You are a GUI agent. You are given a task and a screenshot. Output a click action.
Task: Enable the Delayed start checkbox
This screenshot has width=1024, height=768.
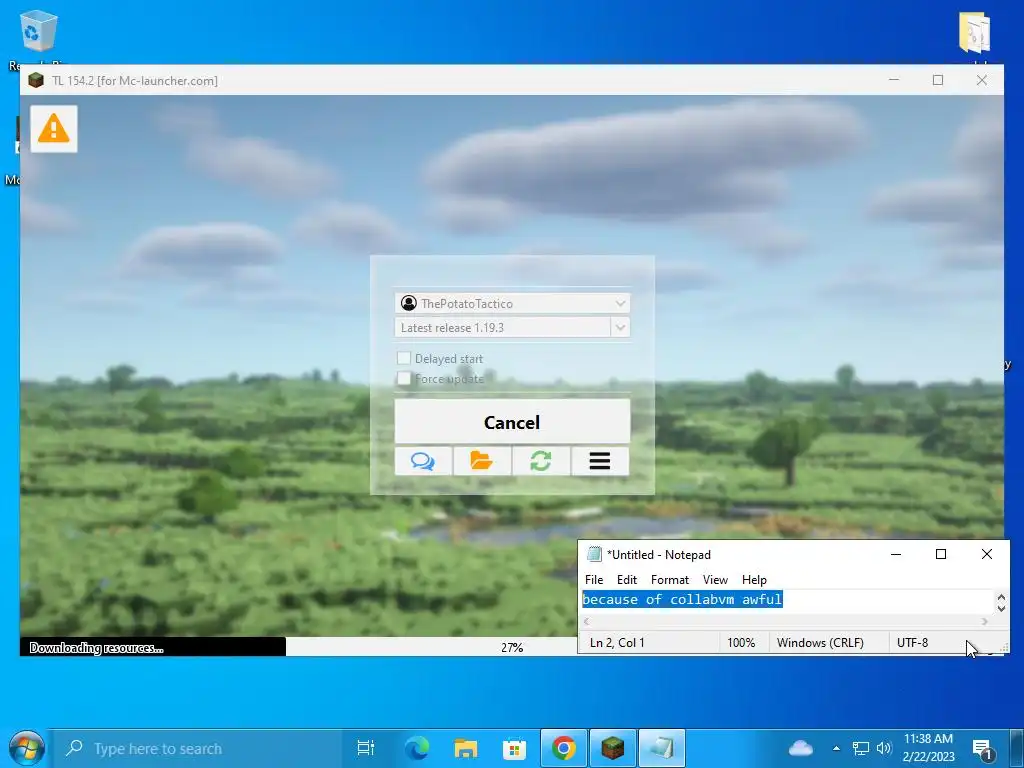[404, 358]
